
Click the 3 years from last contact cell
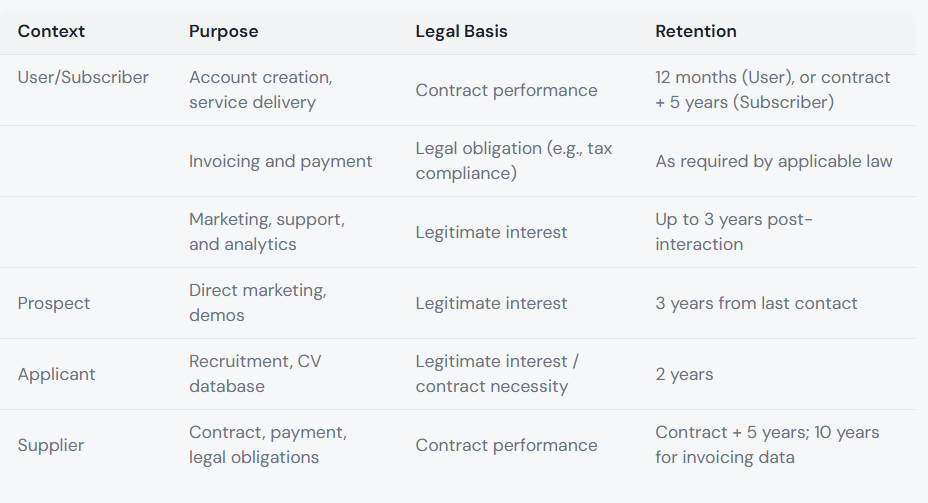point(756,303)
